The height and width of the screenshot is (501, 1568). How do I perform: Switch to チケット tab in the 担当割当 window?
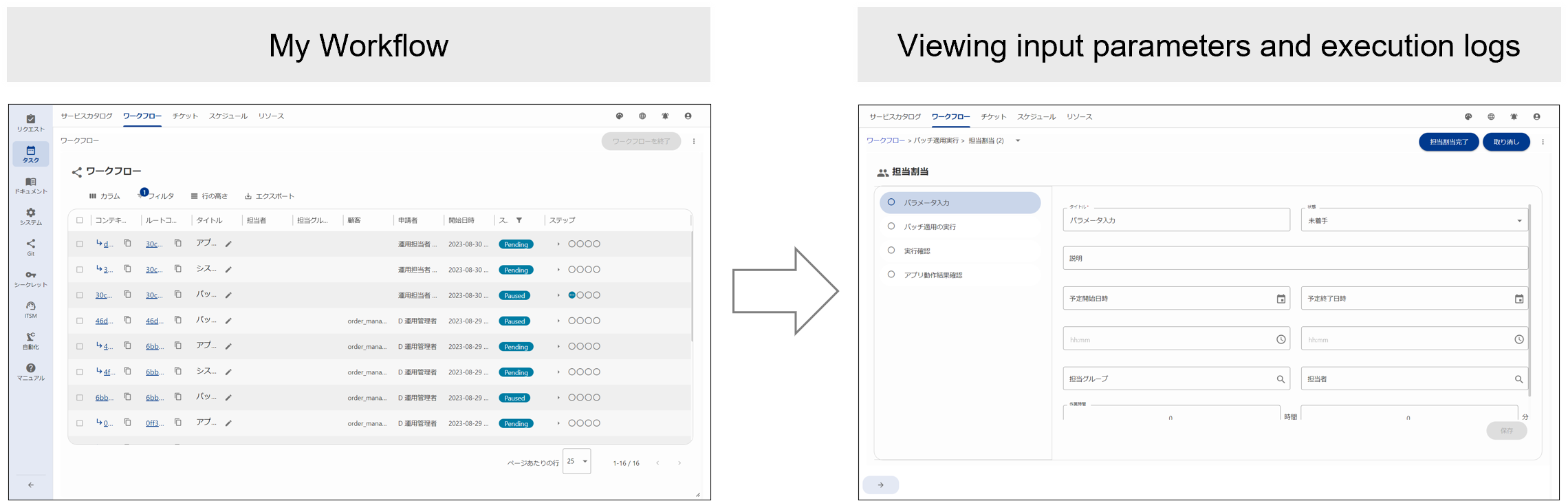tap(993, 117)
